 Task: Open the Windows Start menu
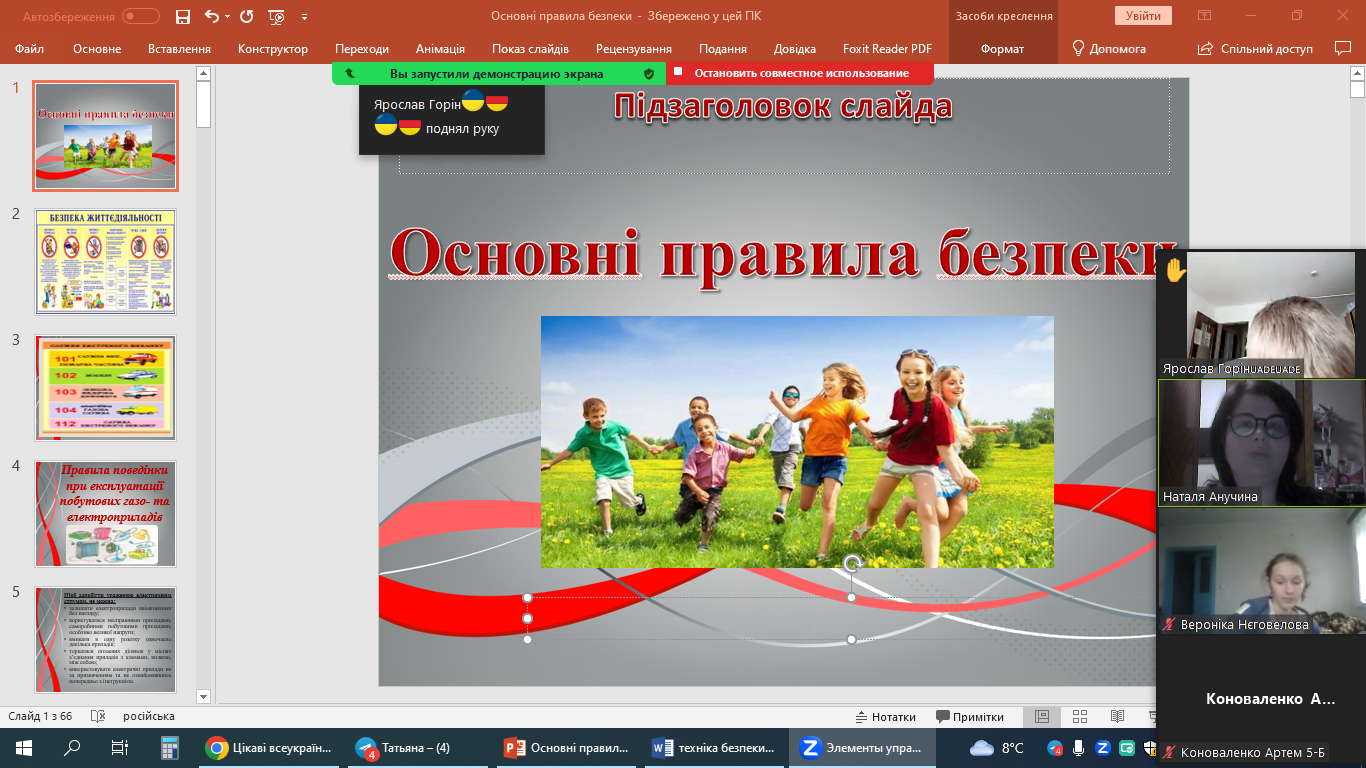coord(24,748)
